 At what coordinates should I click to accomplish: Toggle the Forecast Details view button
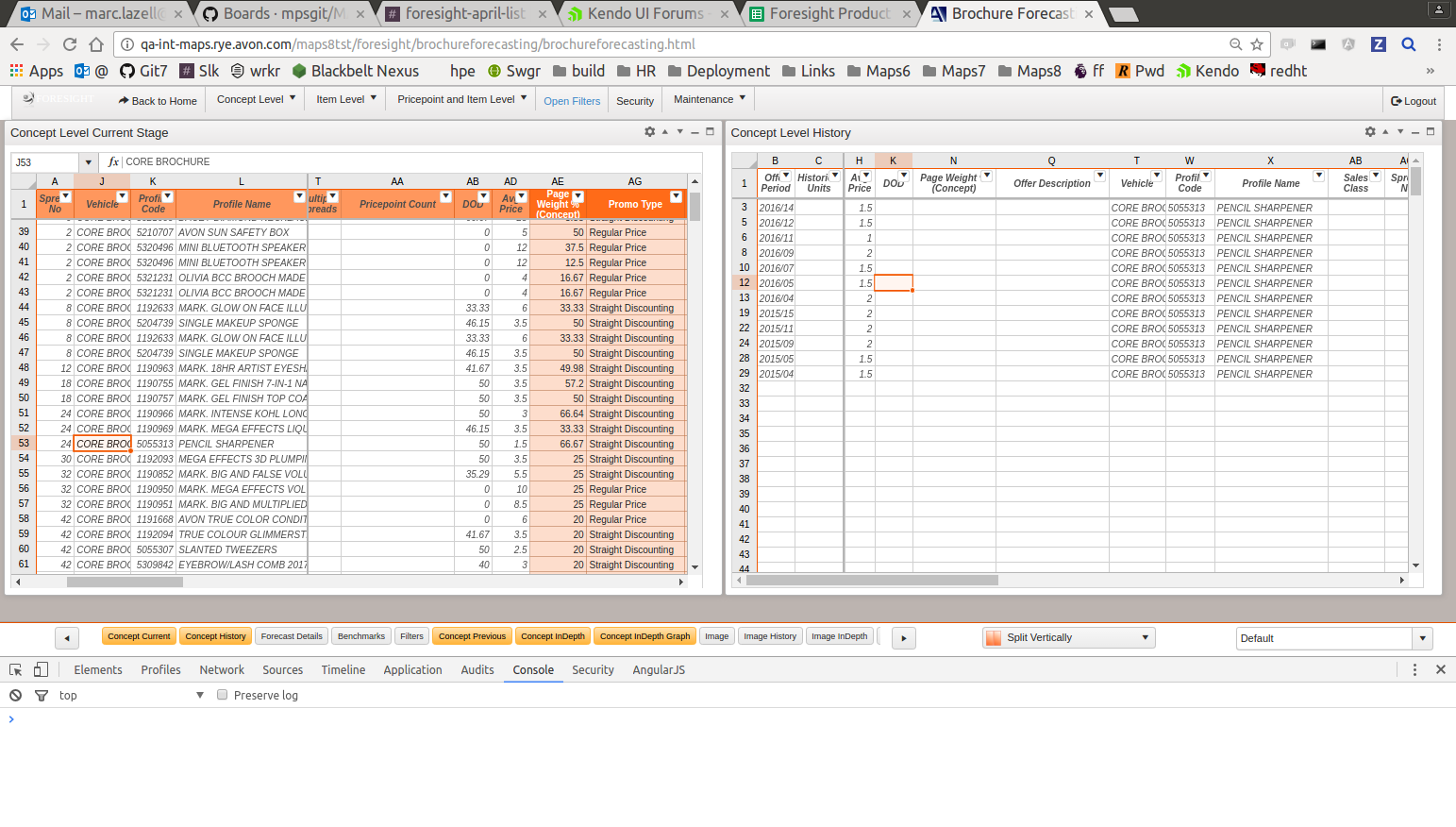click(x=292, y=636)
